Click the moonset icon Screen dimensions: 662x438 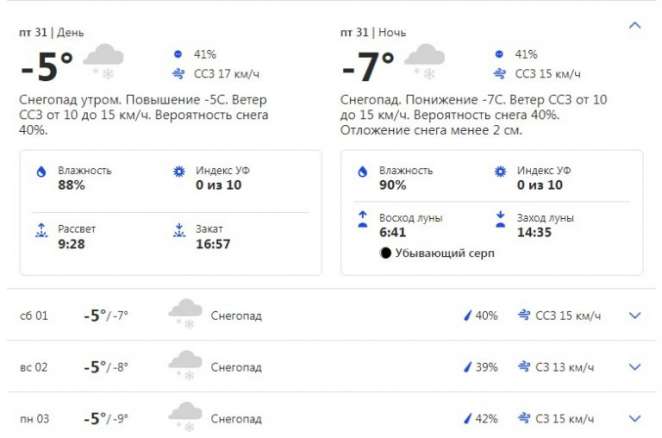pos(501,219)
